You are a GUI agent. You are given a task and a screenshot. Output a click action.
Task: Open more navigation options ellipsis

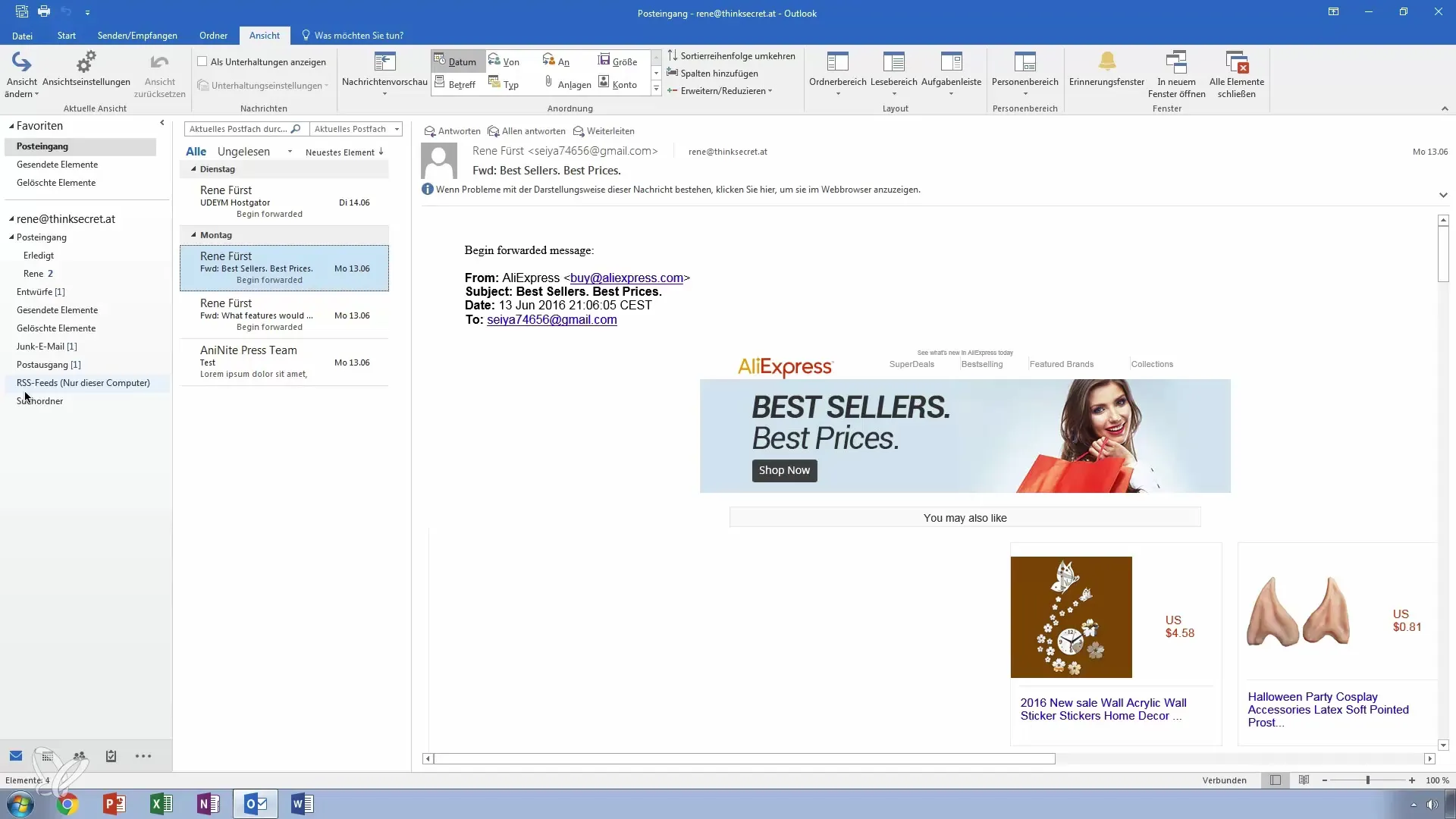pos(143,755)
